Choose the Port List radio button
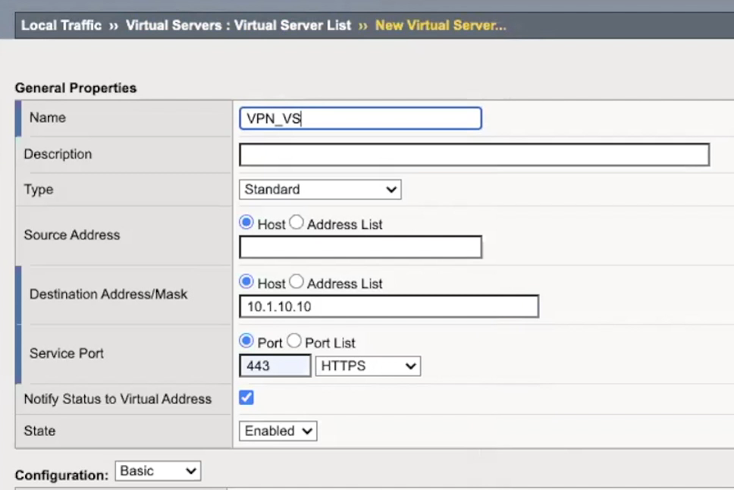Image resolution: width=734 pixels, height=490 pixels. click(x=295, y=342)
